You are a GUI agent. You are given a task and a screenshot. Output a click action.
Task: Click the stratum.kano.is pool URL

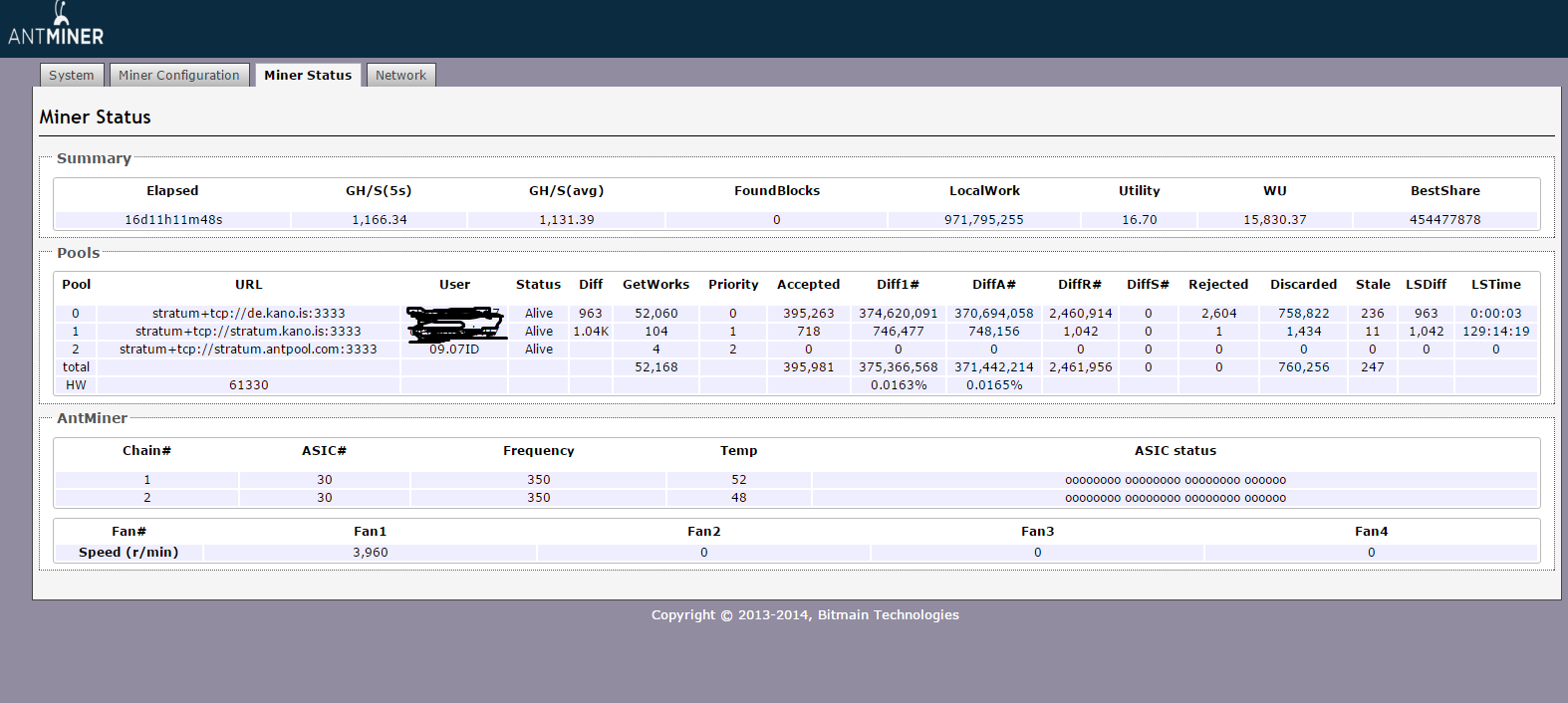click(249, 332)
